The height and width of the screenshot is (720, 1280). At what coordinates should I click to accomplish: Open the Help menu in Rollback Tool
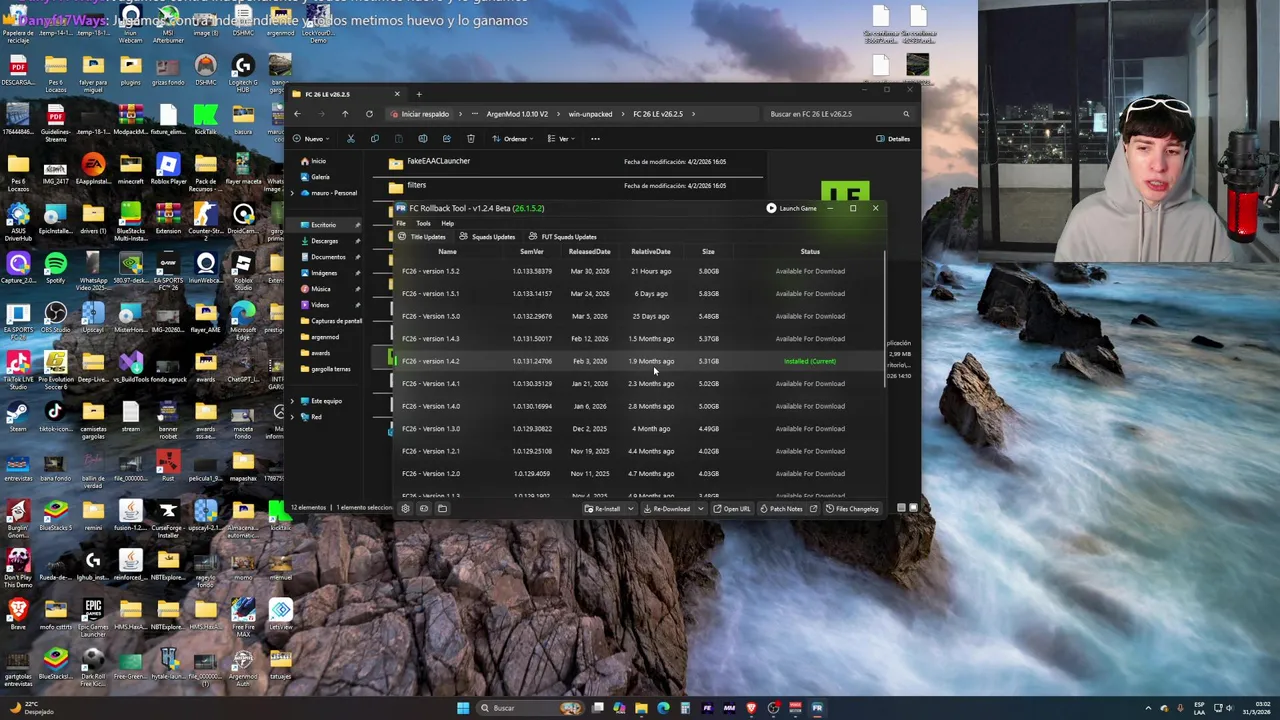click(x=447, y=223)
